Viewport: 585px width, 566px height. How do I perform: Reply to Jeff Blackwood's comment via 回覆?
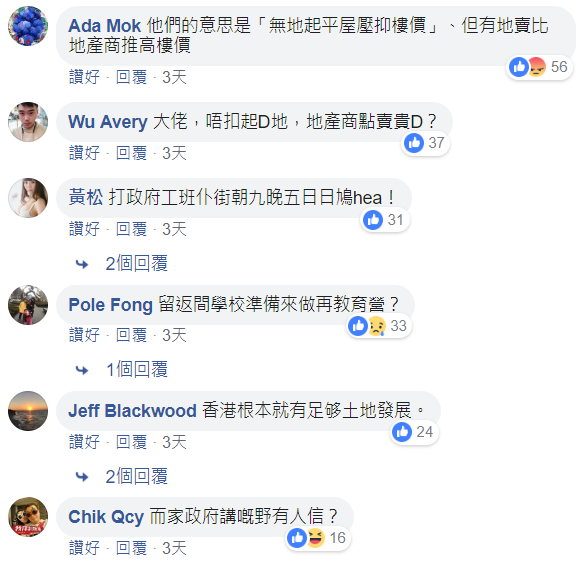click(131, 442)
